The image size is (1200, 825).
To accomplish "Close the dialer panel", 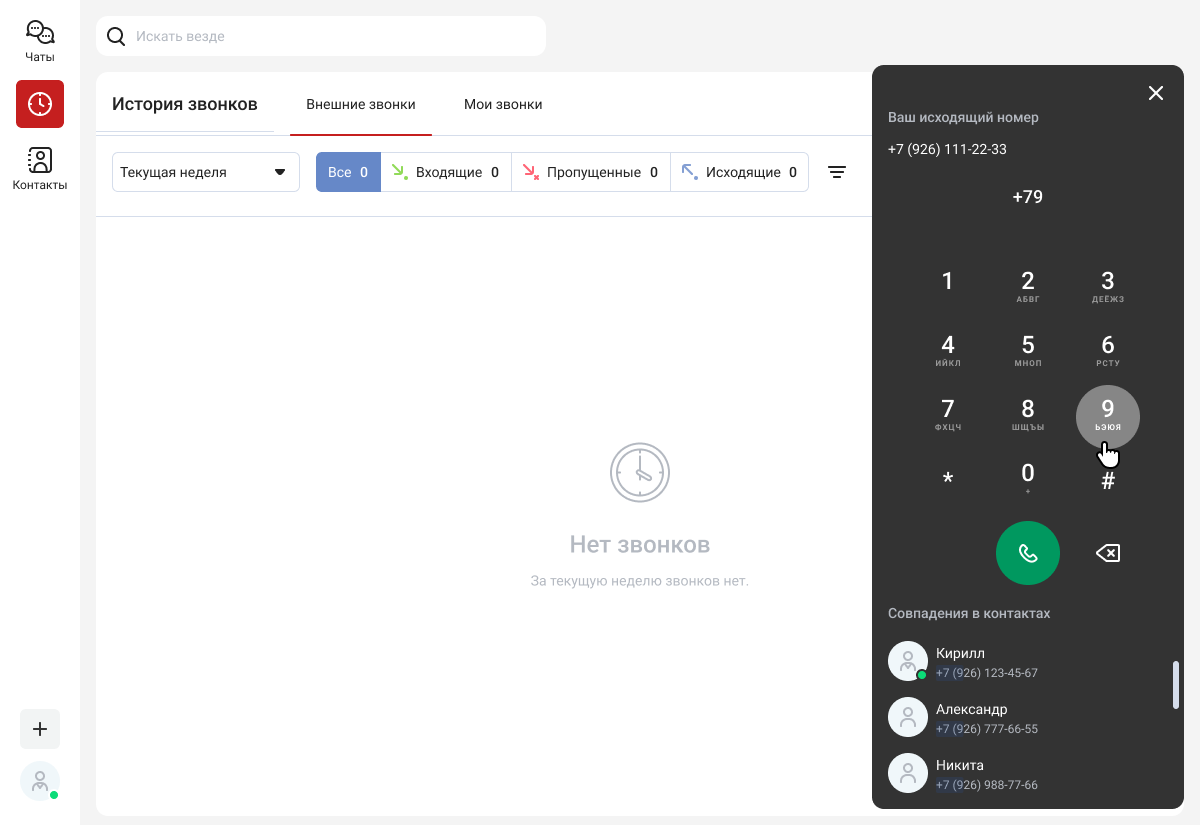I will (x=1156, y=93).
